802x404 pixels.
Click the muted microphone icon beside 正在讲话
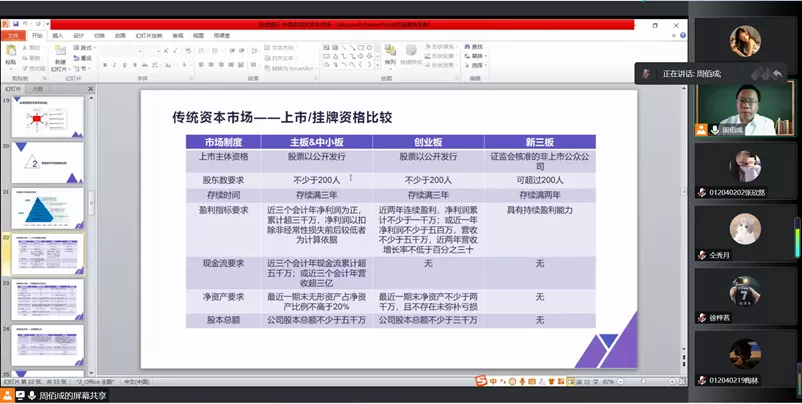pos(647,73)
